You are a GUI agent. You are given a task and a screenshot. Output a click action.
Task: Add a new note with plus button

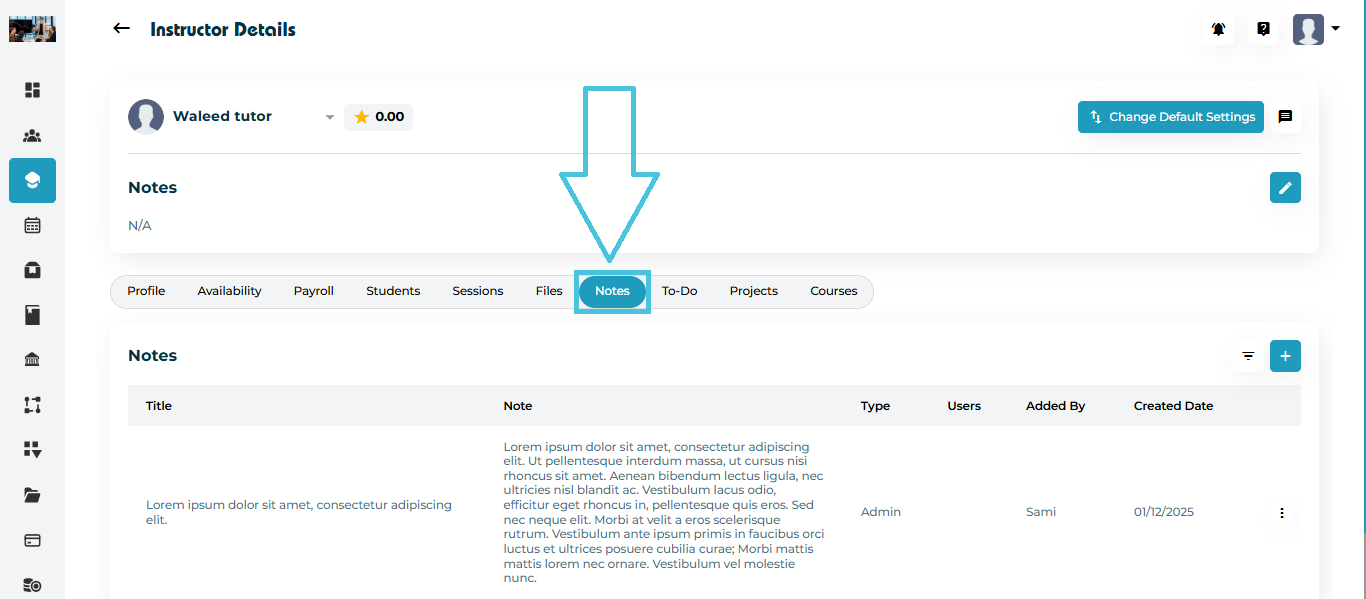point(1285,356)
